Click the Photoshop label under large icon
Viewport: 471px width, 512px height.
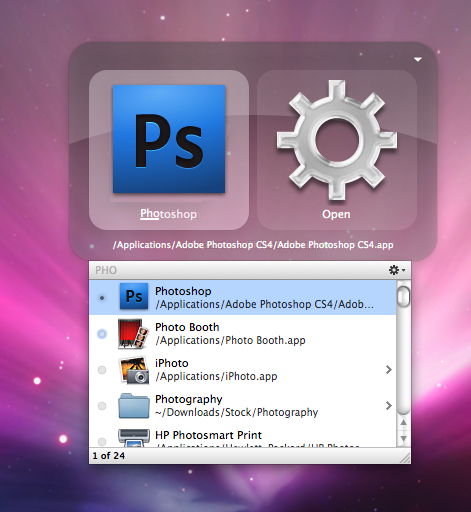coord(168,214)
